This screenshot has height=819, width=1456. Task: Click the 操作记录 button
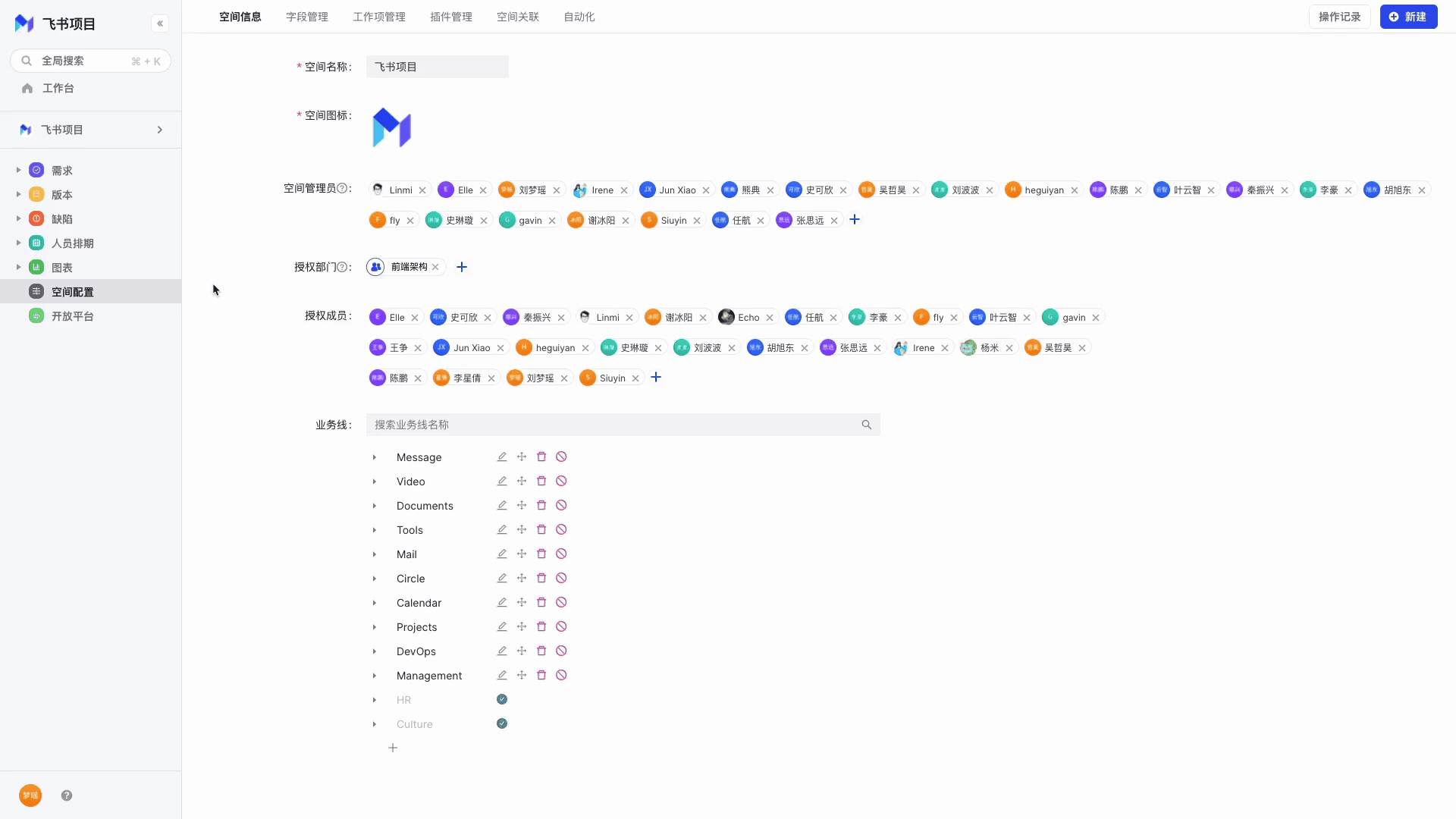(1339, 17)
